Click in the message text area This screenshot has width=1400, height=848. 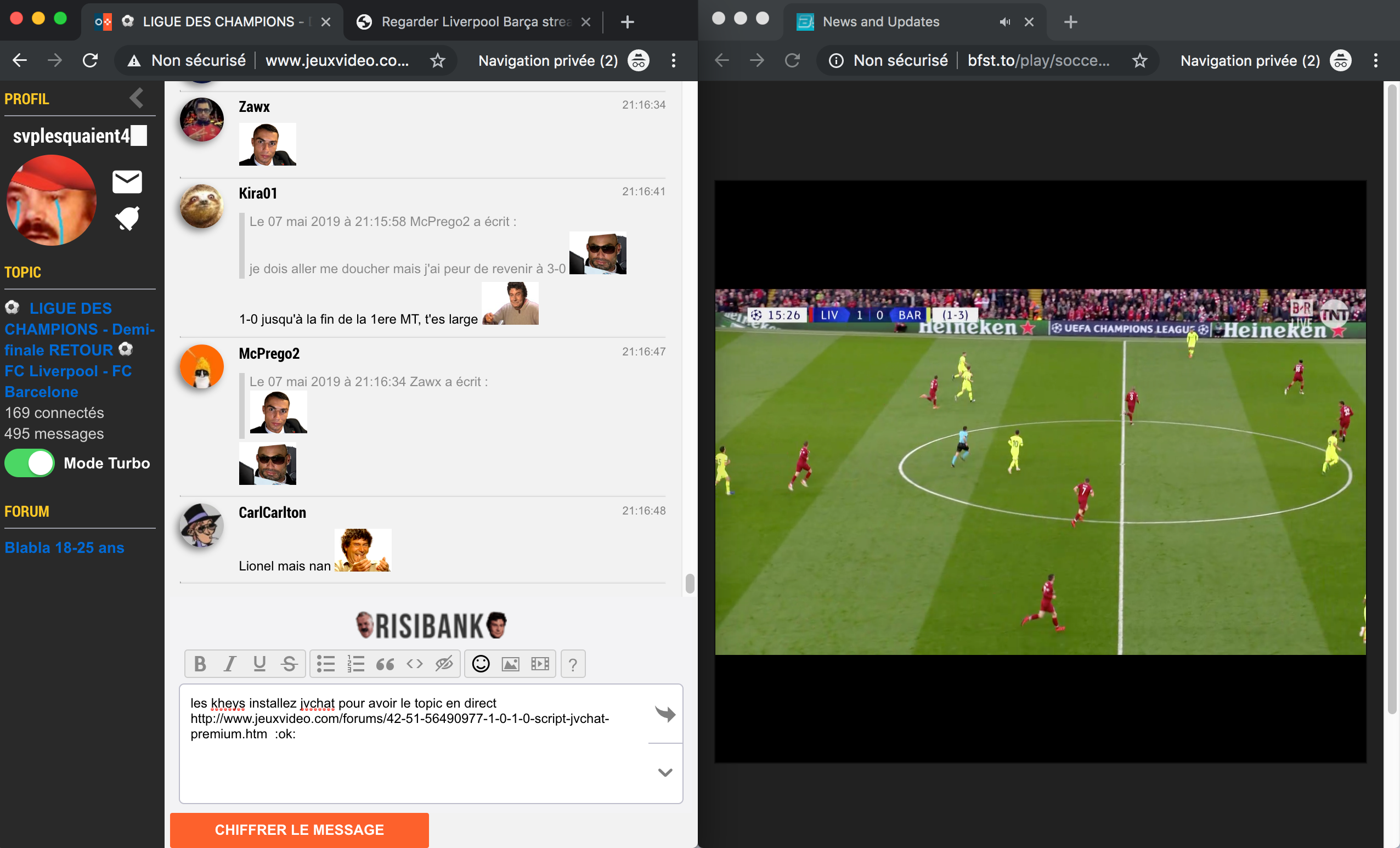(x=415, y=743)
